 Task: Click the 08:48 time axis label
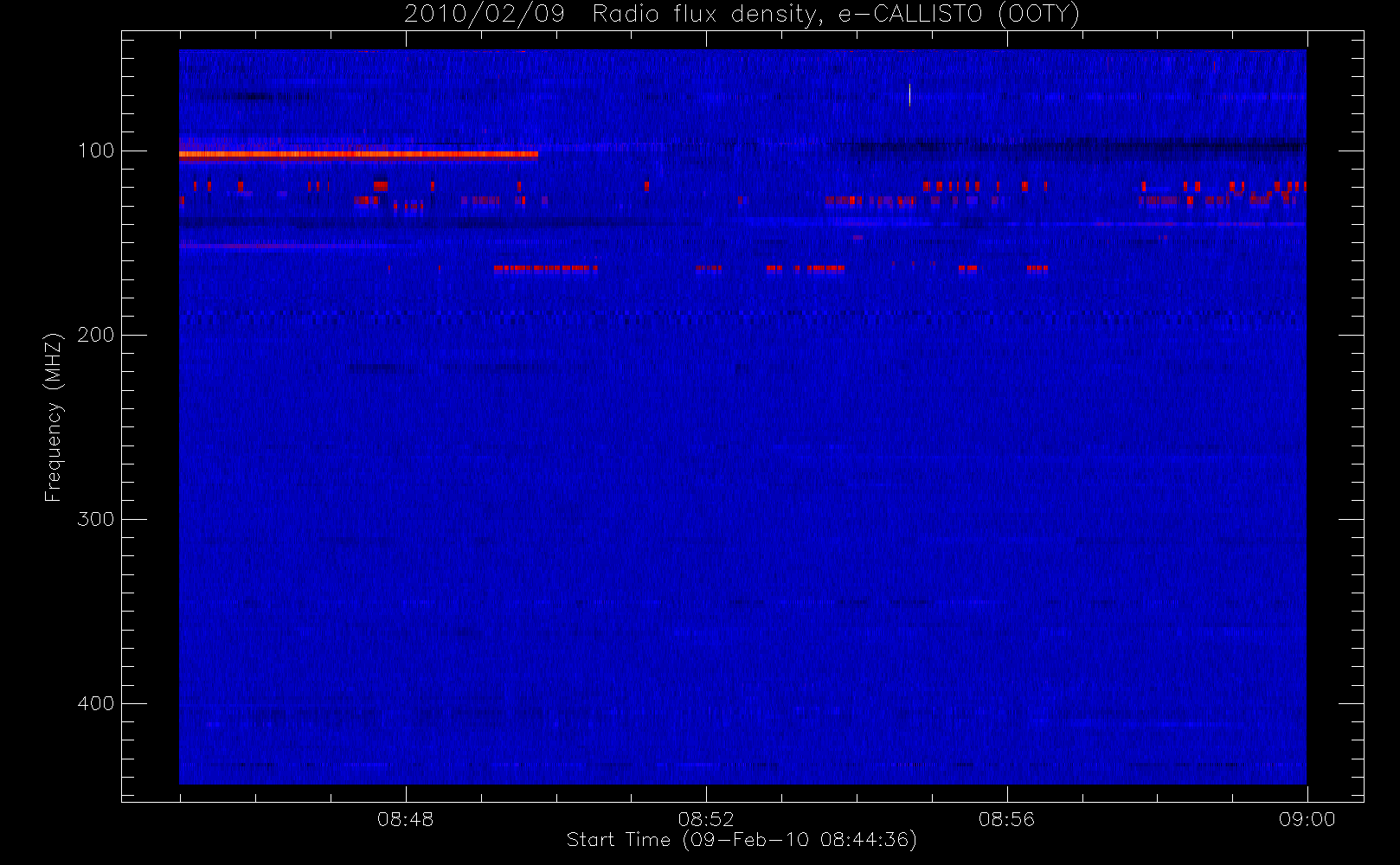click(405, 819)
